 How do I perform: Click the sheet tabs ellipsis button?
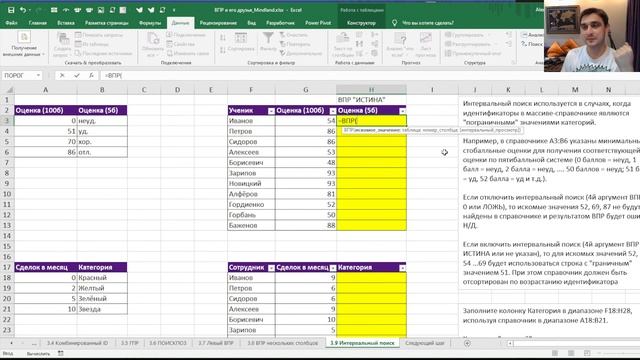(x=34, y=343)
